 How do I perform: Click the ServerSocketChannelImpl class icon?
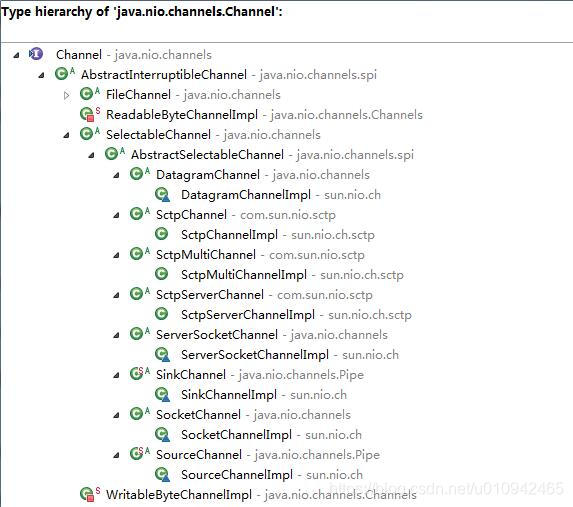(x=162, y=354)
